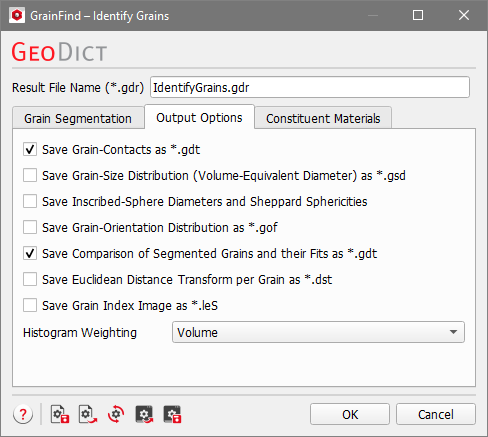Click the Result File Name input field

click(310, 87)
